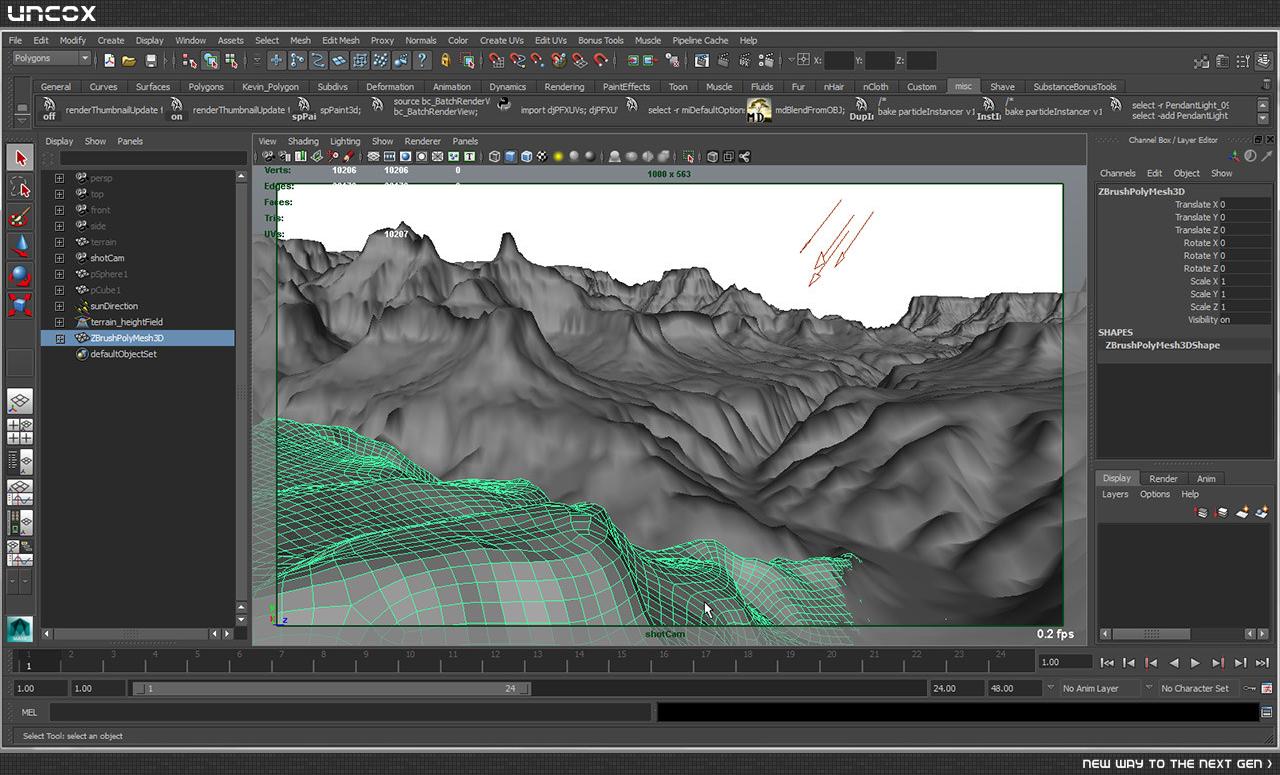Expand the sunDirection node in outliner
This screenshot has height=775, width=1280.
point(60,306)
